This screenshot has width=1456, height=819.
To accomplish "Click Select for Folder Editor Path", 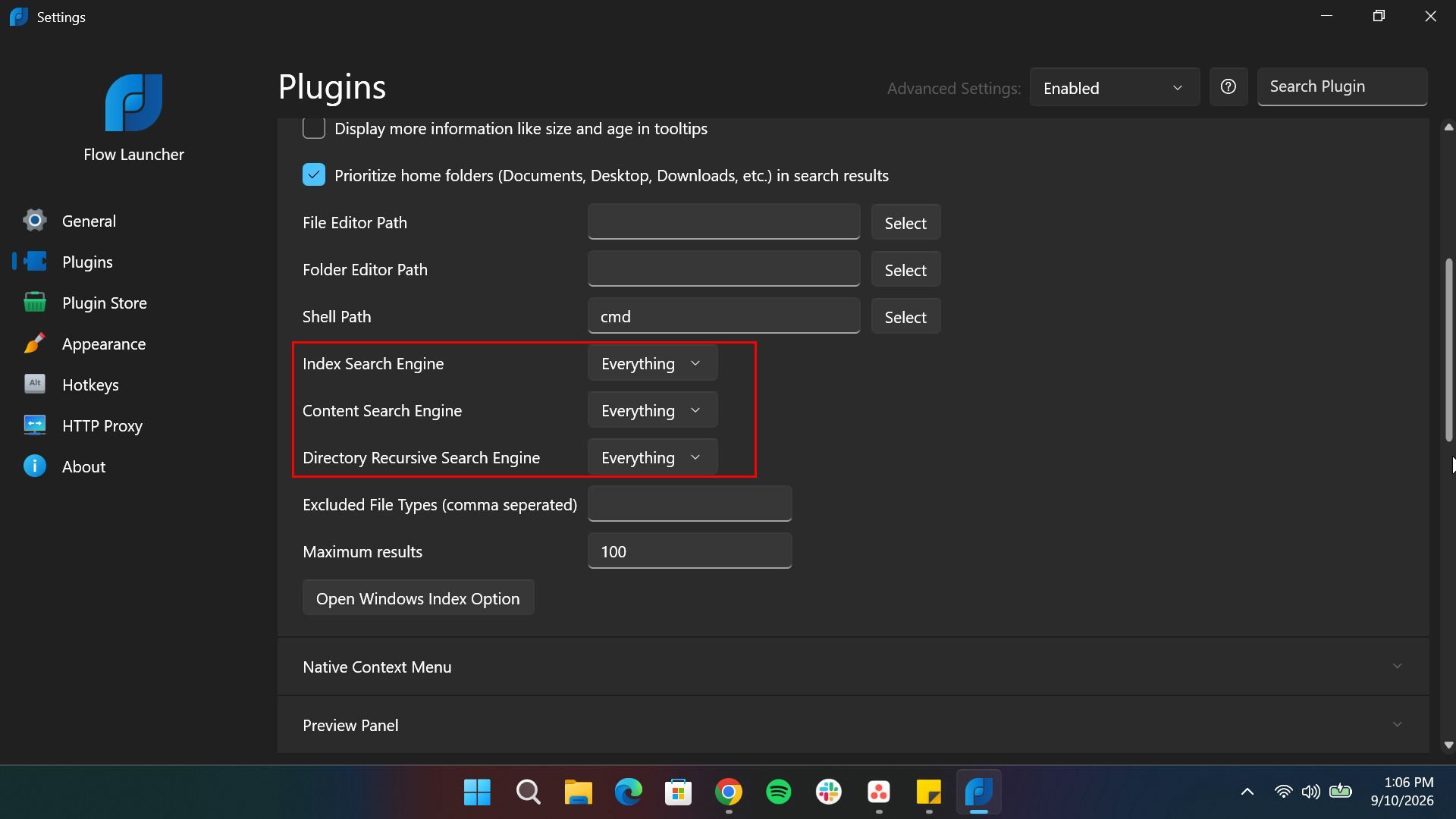I will click(x=905, y=270).
